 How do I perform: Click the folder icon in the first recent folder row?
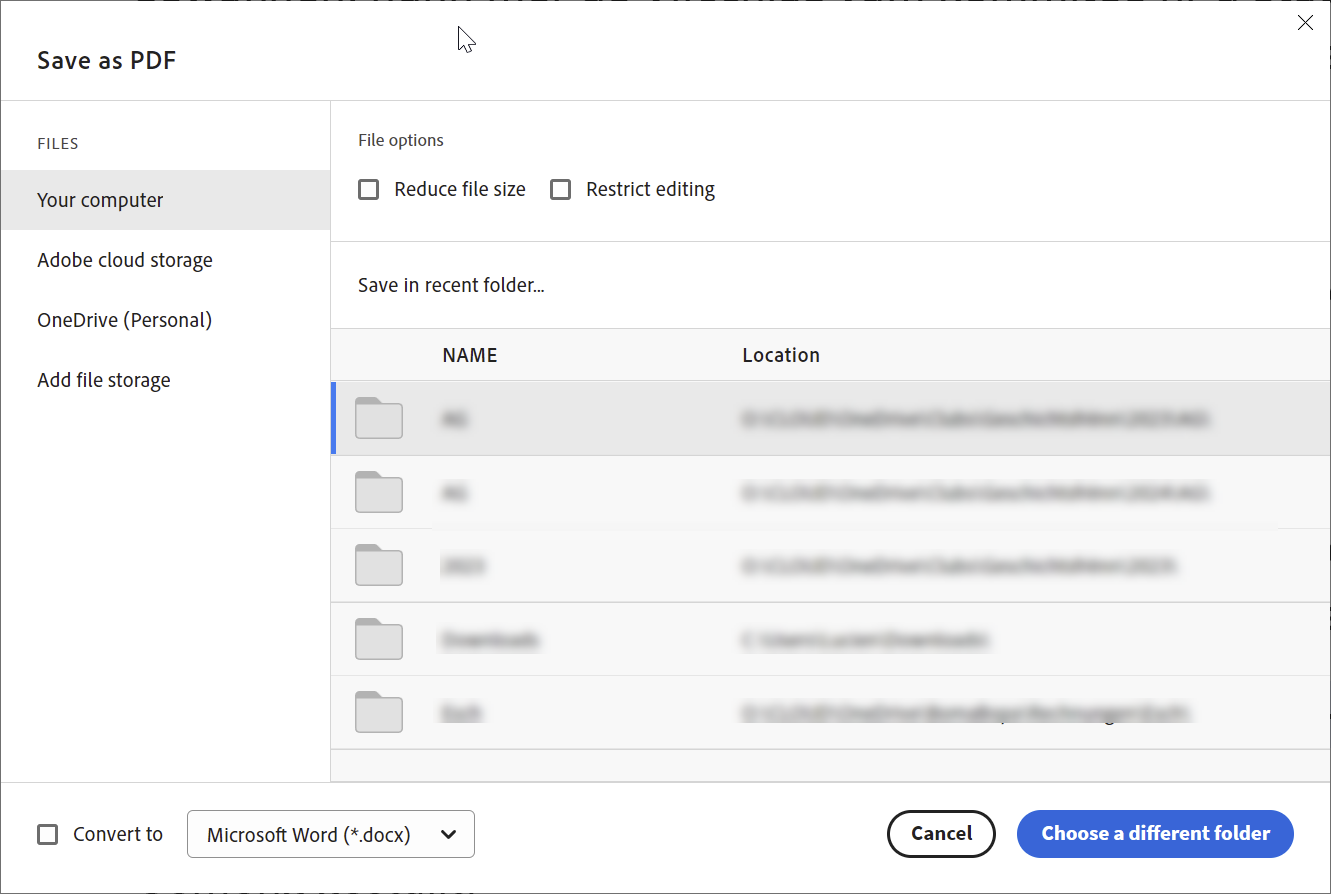[378, 419]
